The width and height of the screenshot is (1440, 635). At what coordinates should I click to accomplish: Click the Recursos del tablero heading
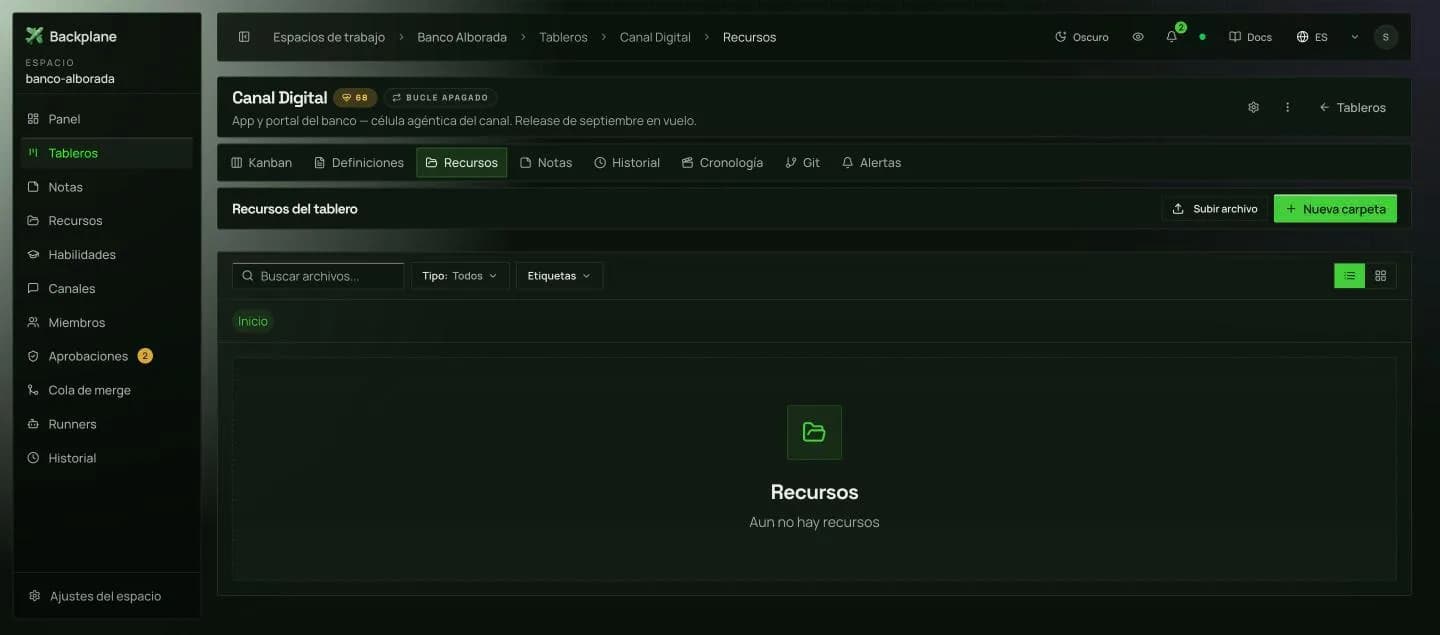[x=295, y=209]
